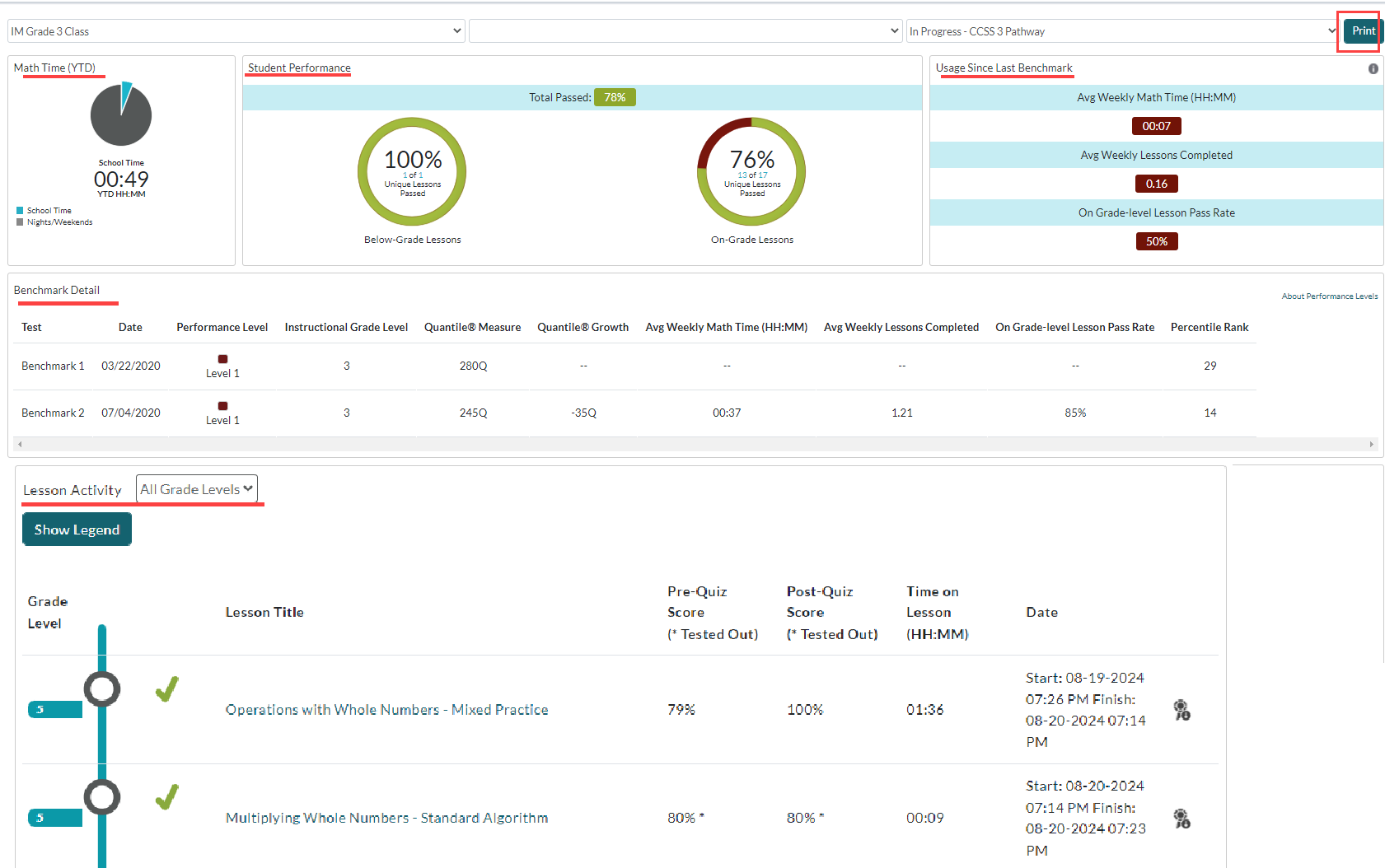Click the 03/22/2020 date cell
The image size is (1385, 868).
131,366
